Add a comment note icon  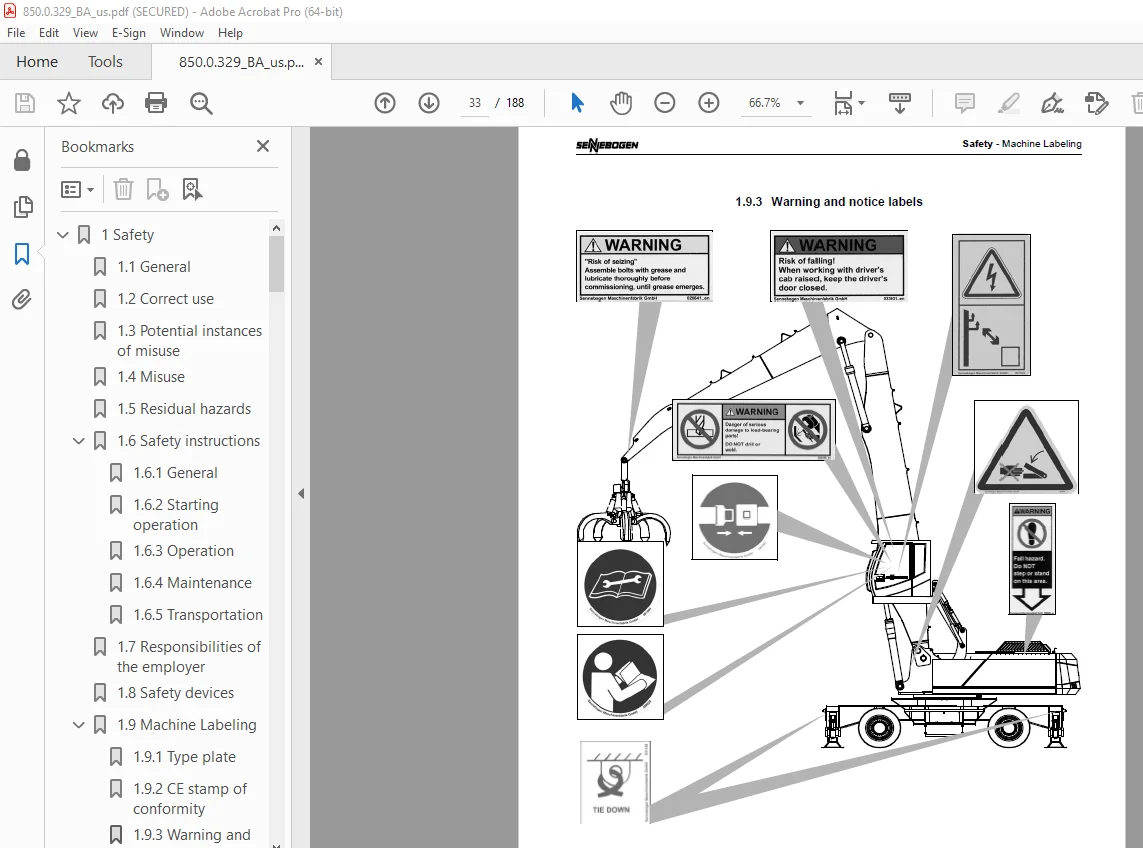964,103
